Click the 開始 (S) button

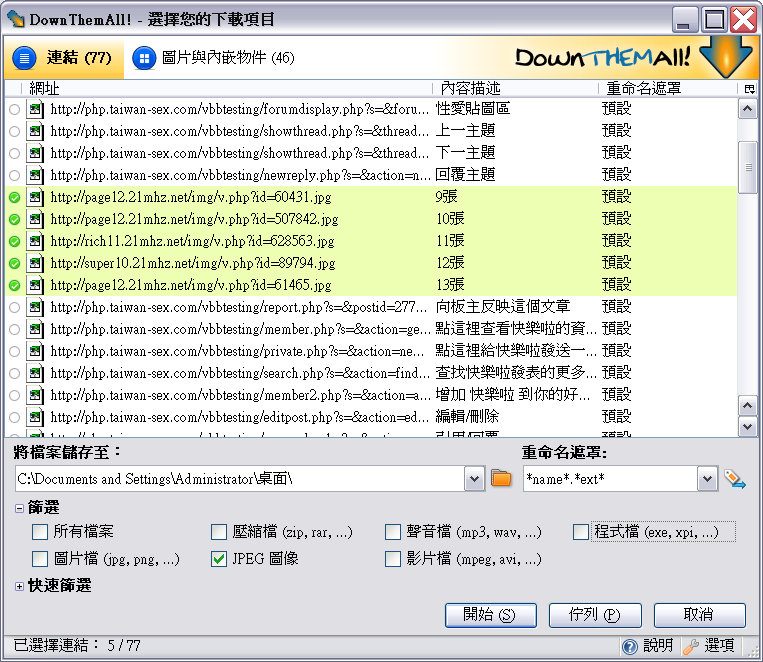[x=490, y=615]
